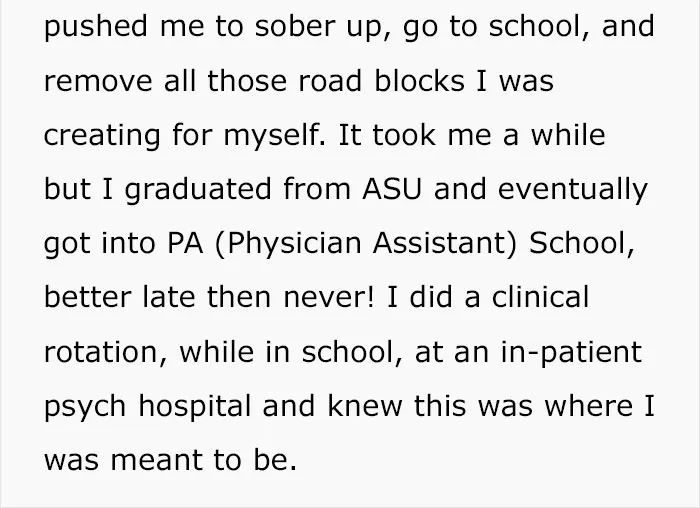Click the word "eventually" in the fourth line
The height and width of the screenshot is (508, 700).
573,191
